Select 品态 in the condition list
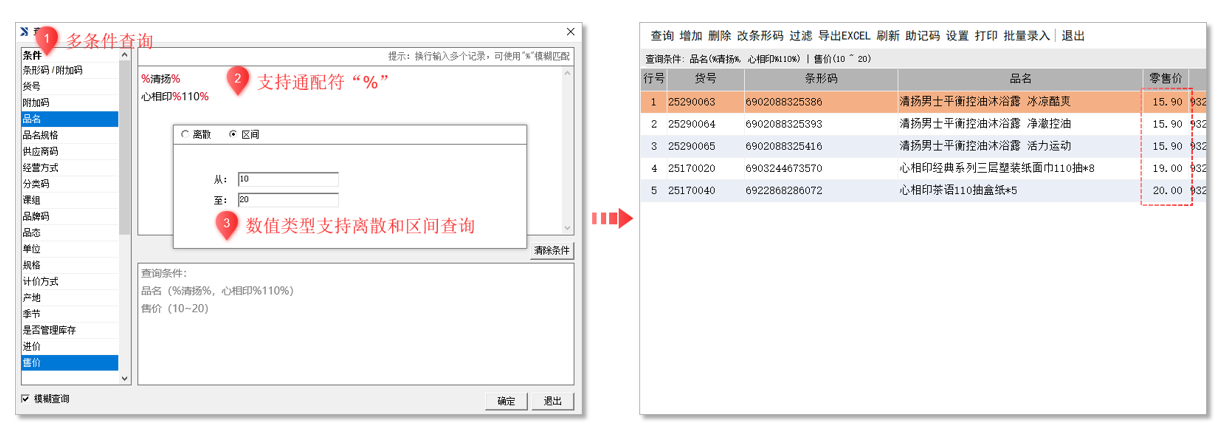Screen dimensions: 1217x431 pos(69,233)
